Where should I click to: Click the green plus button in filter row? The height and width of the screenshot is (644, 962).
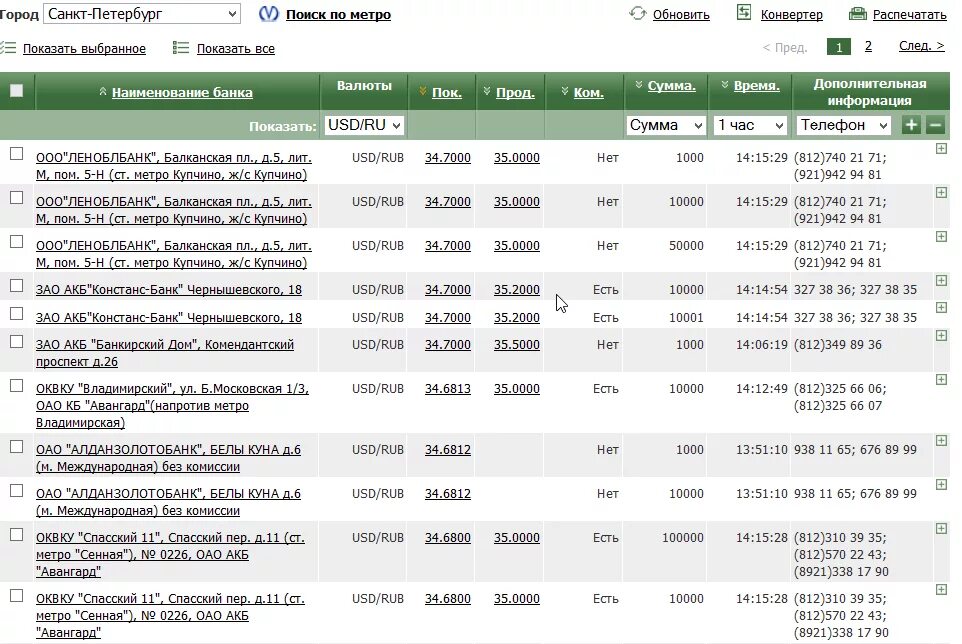pyautogui.click(x=911, y=125)
